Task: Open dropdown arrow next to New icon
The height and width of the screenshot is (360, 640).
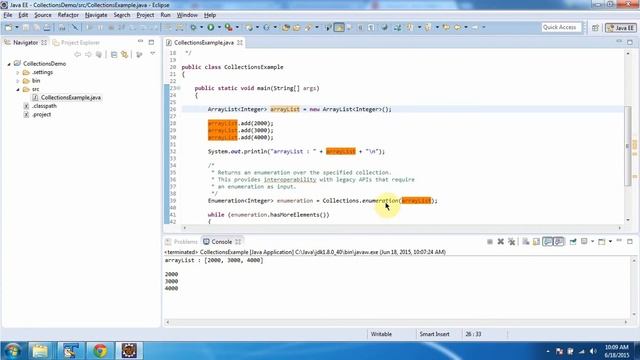Action: click(x=17, y=27)
